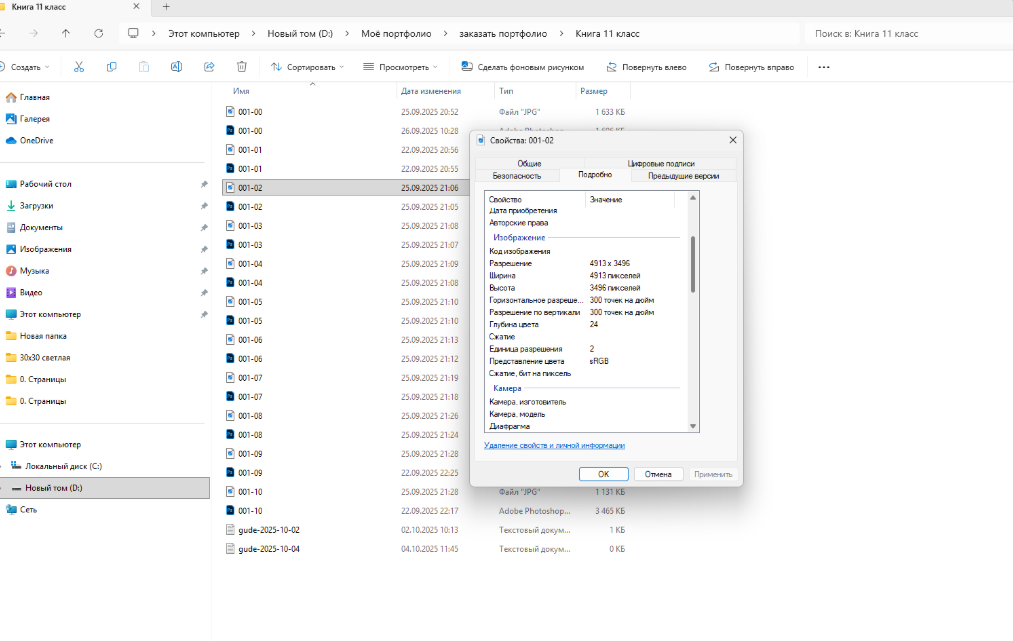Switch to Цифровые подписи tab
Image resolution: width=1013 pixels, height=641 pixels.
(660, 163)
